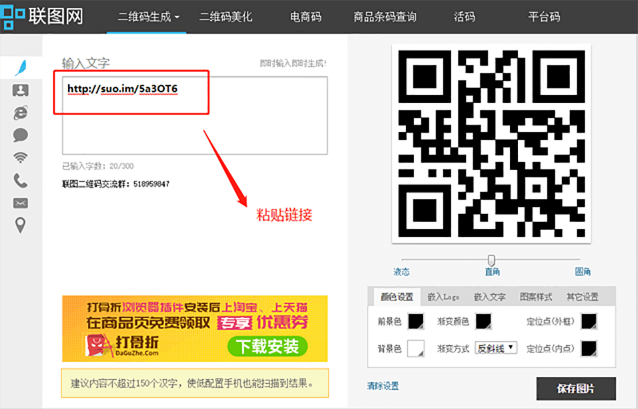Select the SMS chat bubble icon
This screenshot has height=409, width=638.
[x=20, y=135]
